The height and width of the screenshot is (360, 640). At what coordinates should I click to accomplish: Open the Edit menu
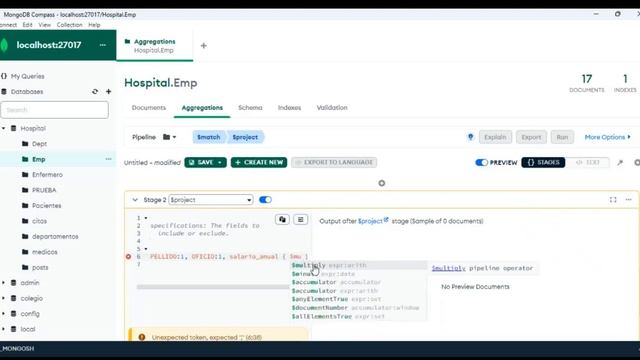click(27, 25)
